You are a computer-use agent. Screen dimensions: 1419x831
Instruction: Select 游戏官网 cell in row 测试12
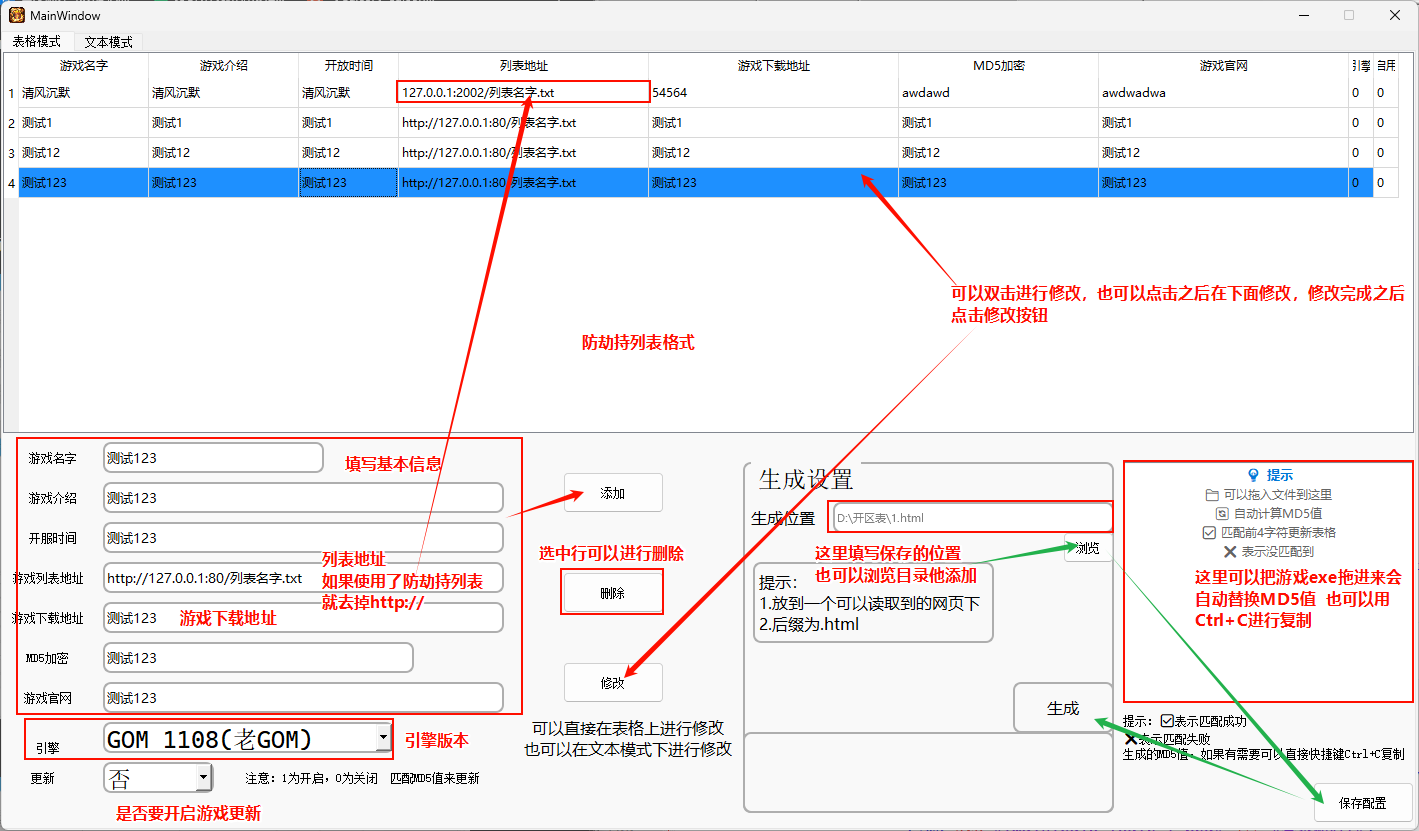1224,153
